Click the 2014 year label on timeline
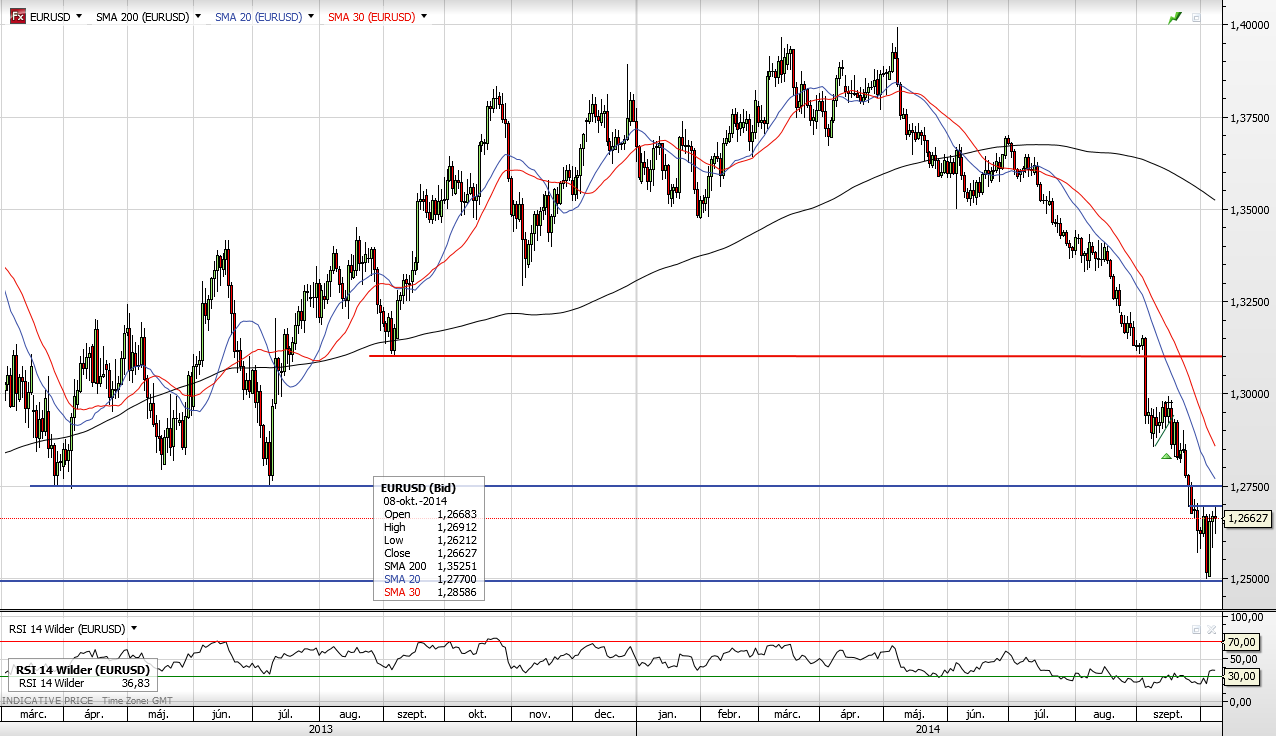The height and width of the screenshot is (736, 1276). tap(928, 729)
